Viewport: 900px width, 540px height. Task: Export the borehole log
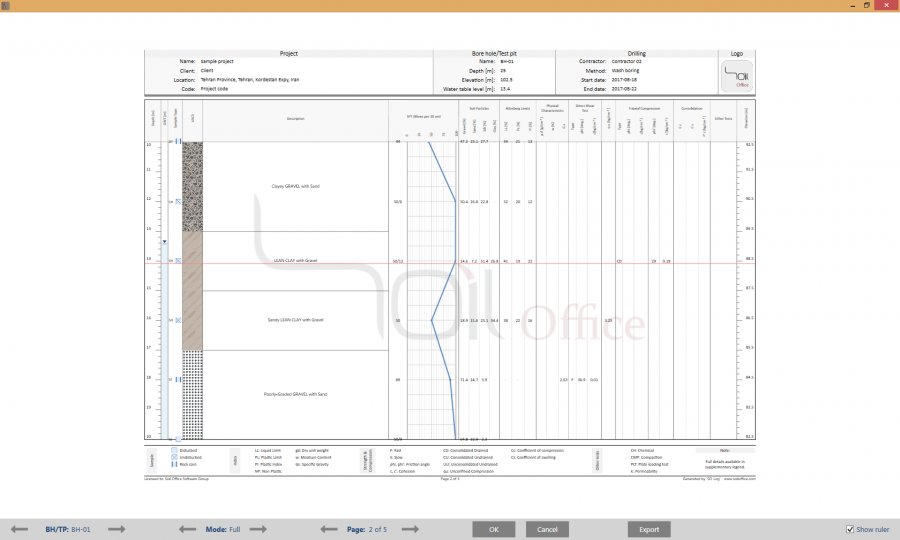[649, 529]
